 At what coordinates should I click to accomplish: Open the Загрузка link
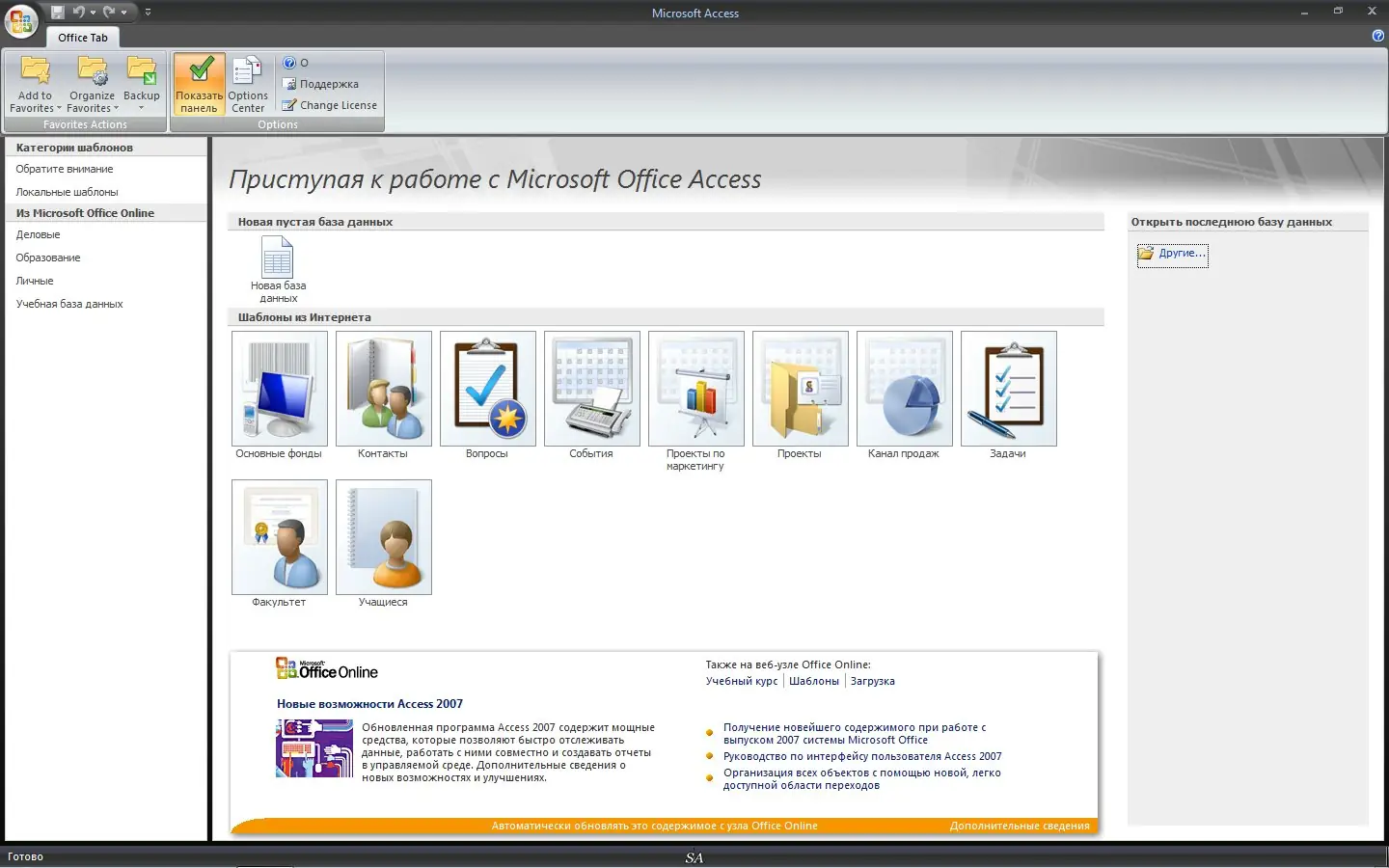tap(873, 681)
